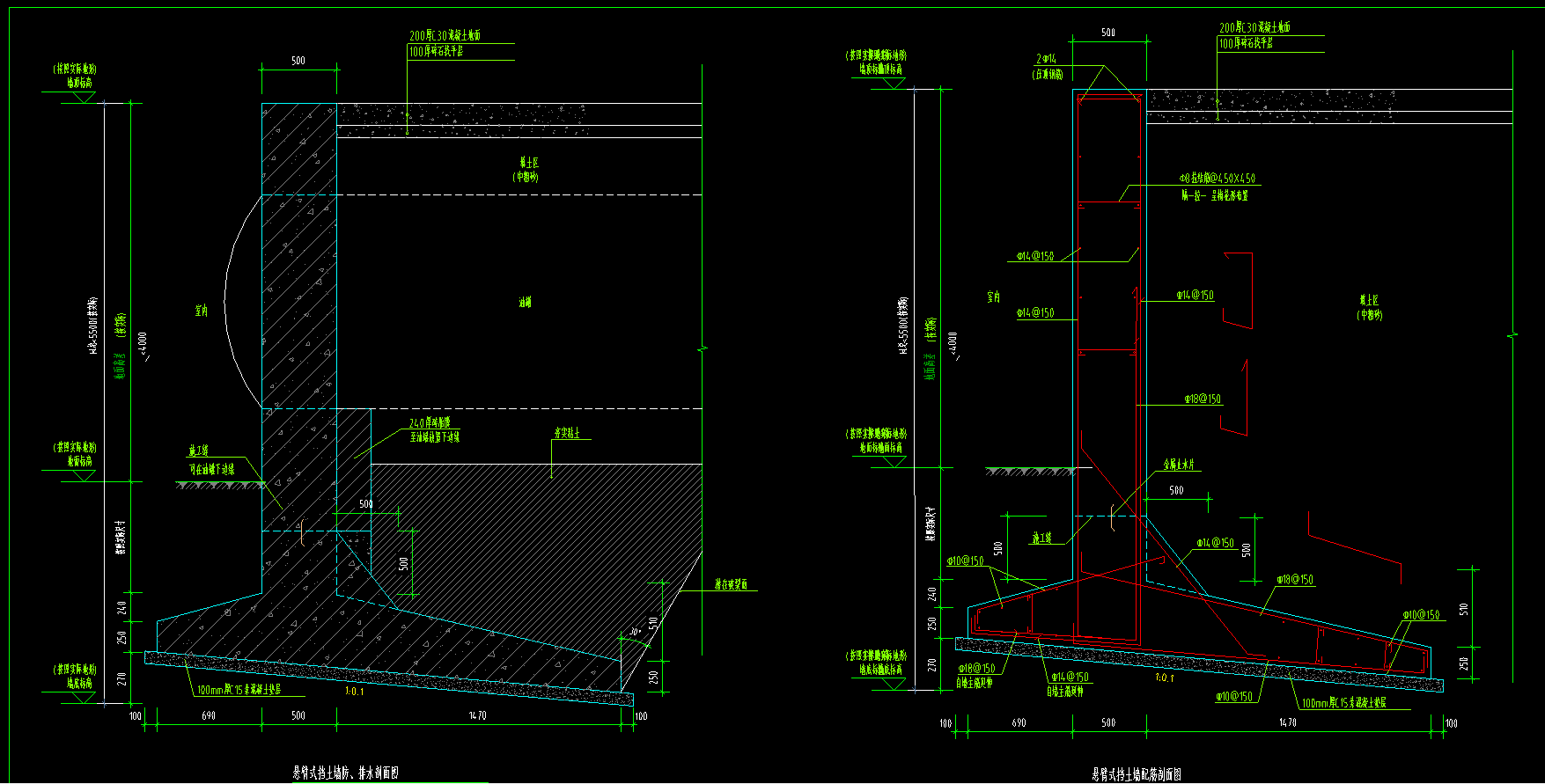
Task: Select the title 悬臂式挡土墙防、排水剖面图
Action: (346, 773)
